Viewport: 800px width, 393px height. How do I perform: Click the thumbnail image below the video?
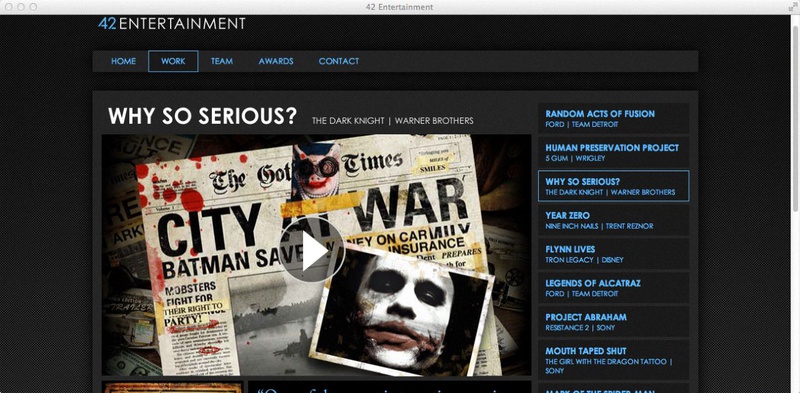point(172,387)
